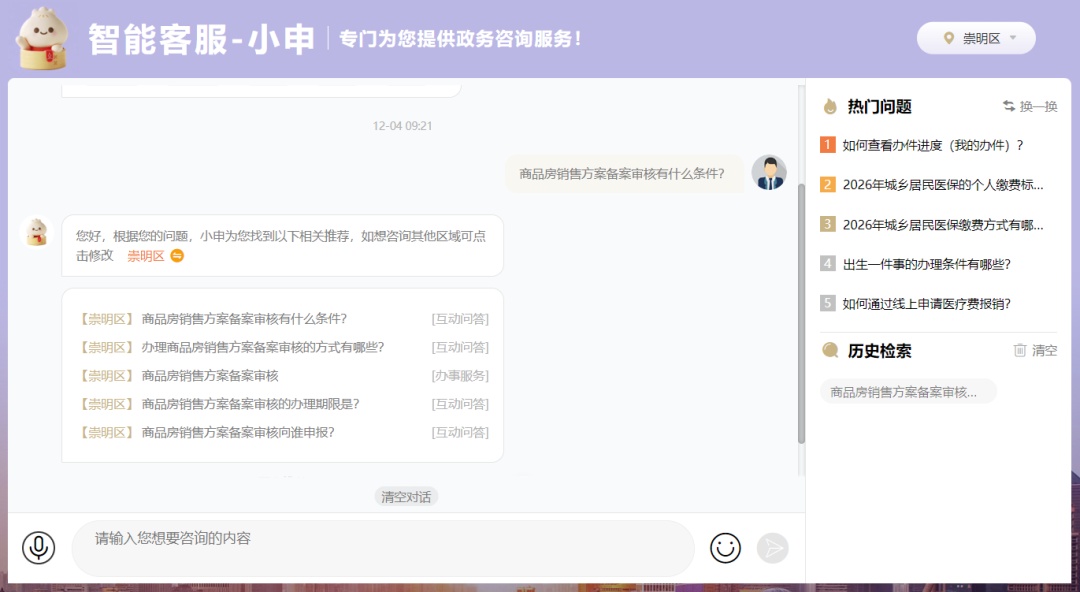Click the user avatar in chat
The width and height of the screenshot is (1080, 592).
pos(768,173)
